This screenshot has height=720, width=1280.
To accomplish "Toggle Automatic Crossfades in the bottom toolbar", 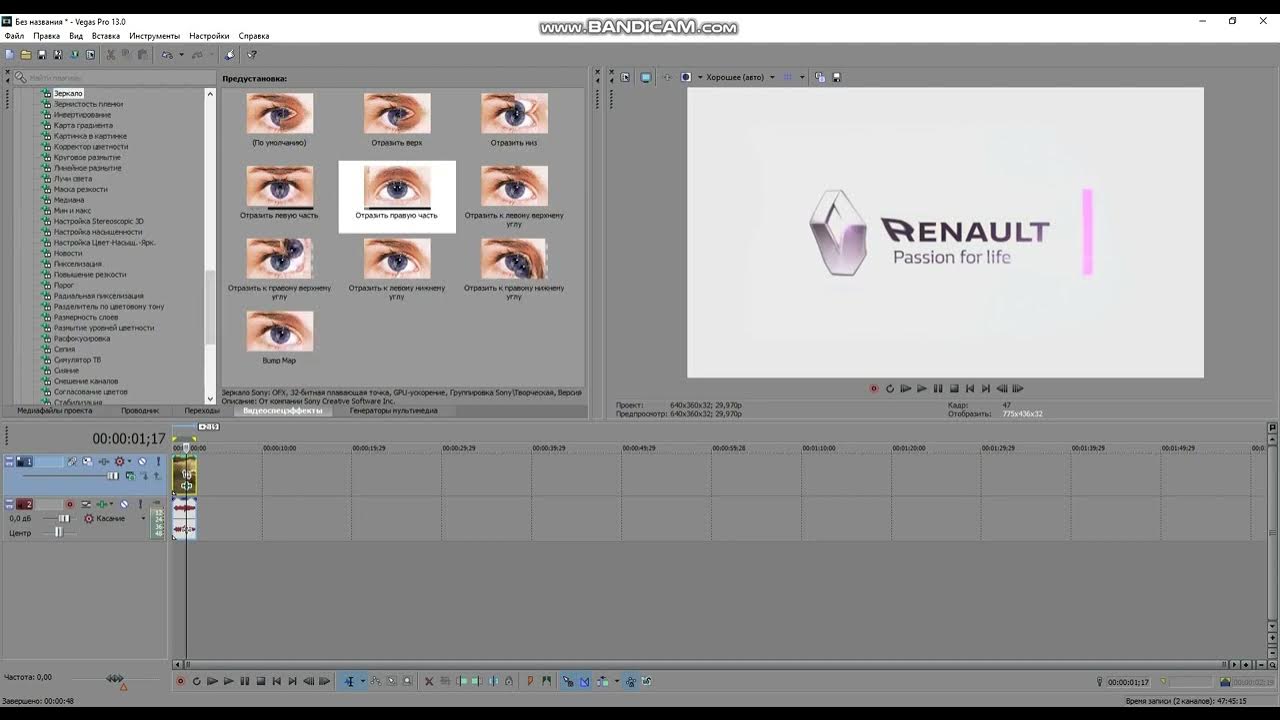I will pyautogui.click(x=584, y=681).
